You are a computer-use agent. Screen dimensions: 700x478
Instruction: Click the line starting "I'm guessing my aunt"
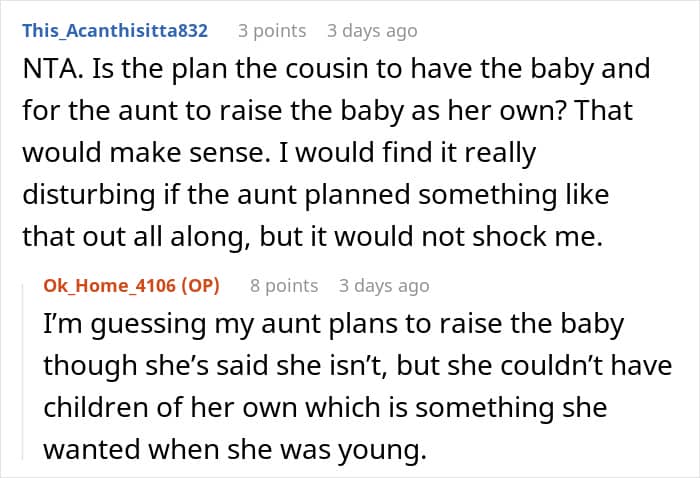[333, 325]
